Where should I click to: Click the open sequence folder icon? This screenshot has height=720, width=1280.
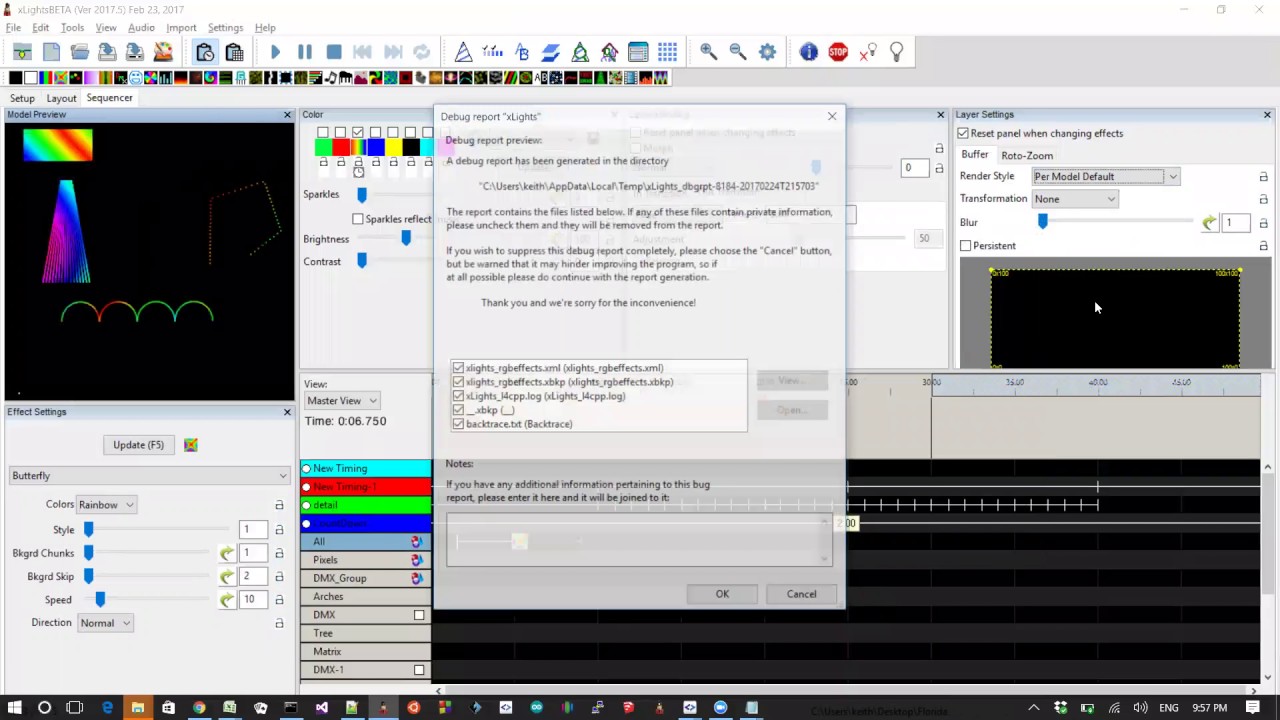click(79, 52)
